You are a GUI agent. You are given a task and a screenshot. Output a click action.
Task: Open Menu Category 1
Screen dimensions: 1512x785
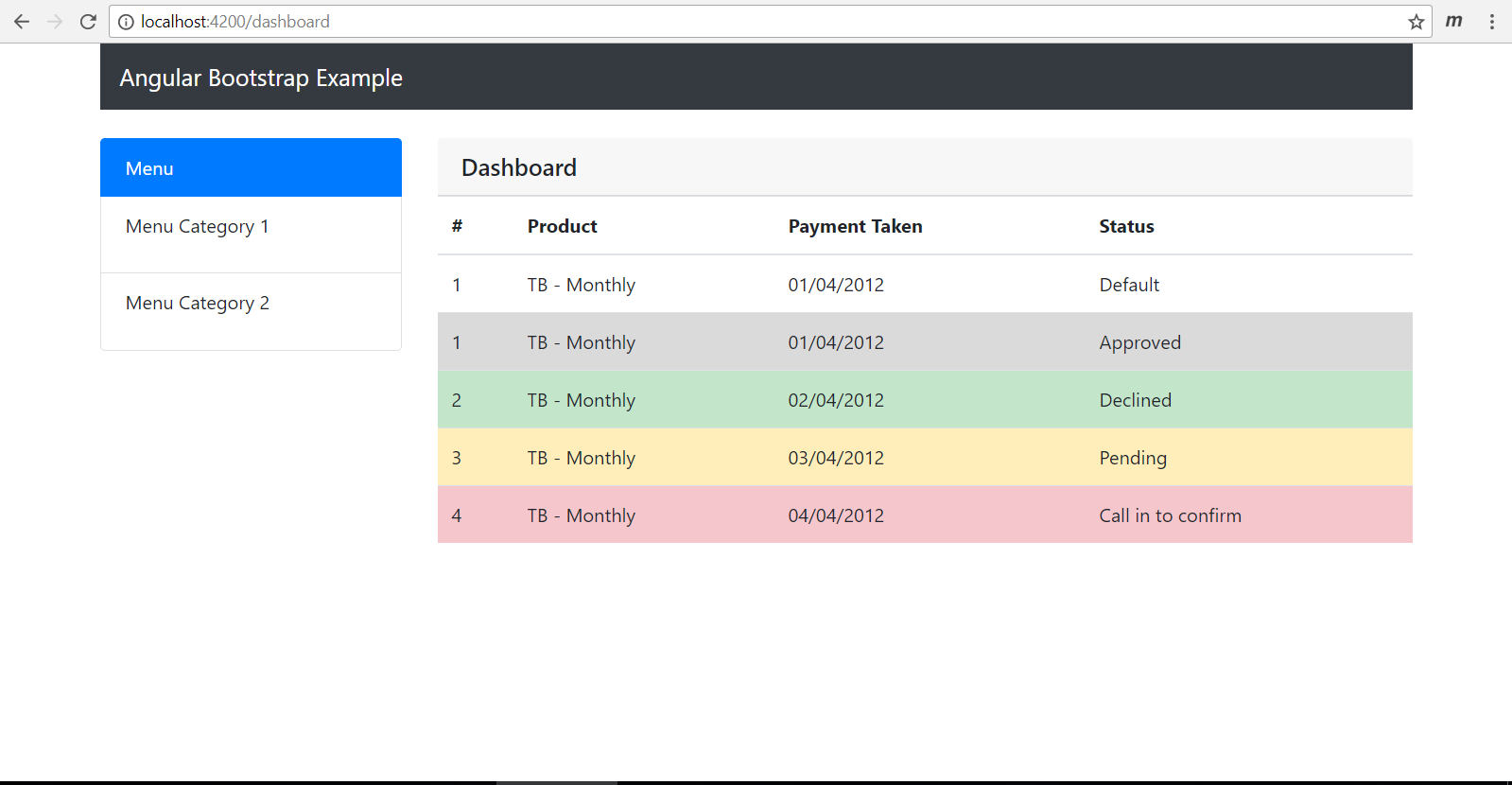point(251,235)
